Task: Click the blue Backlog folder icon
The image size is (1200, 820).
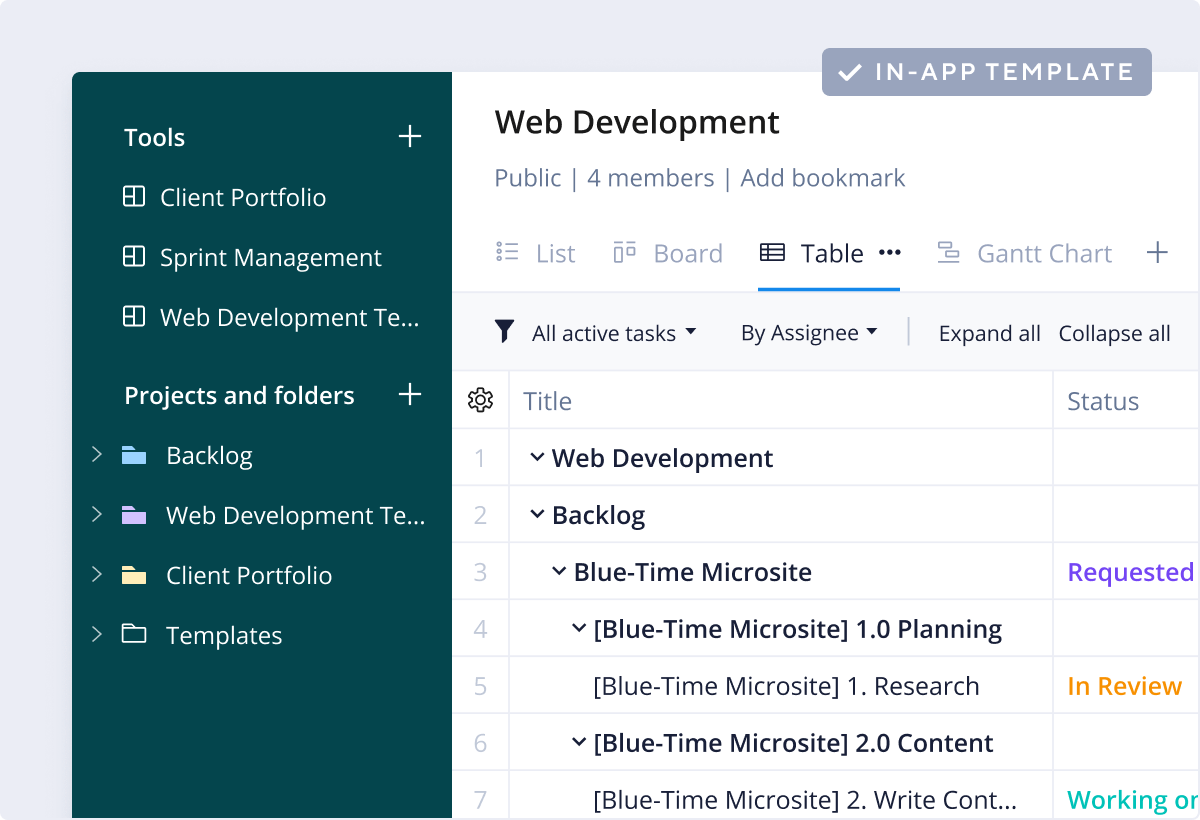Action: [x=134, y=456]
